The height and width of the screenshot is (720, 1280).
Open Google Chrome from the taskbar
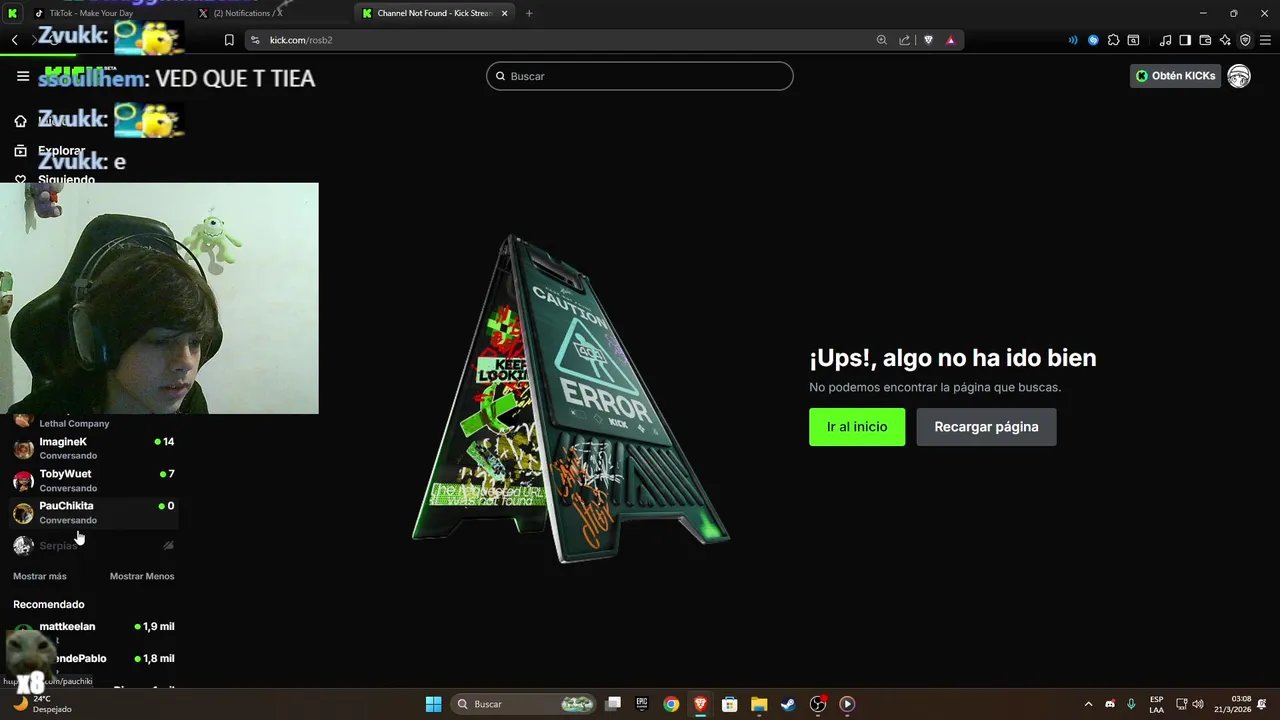point(671,704)
